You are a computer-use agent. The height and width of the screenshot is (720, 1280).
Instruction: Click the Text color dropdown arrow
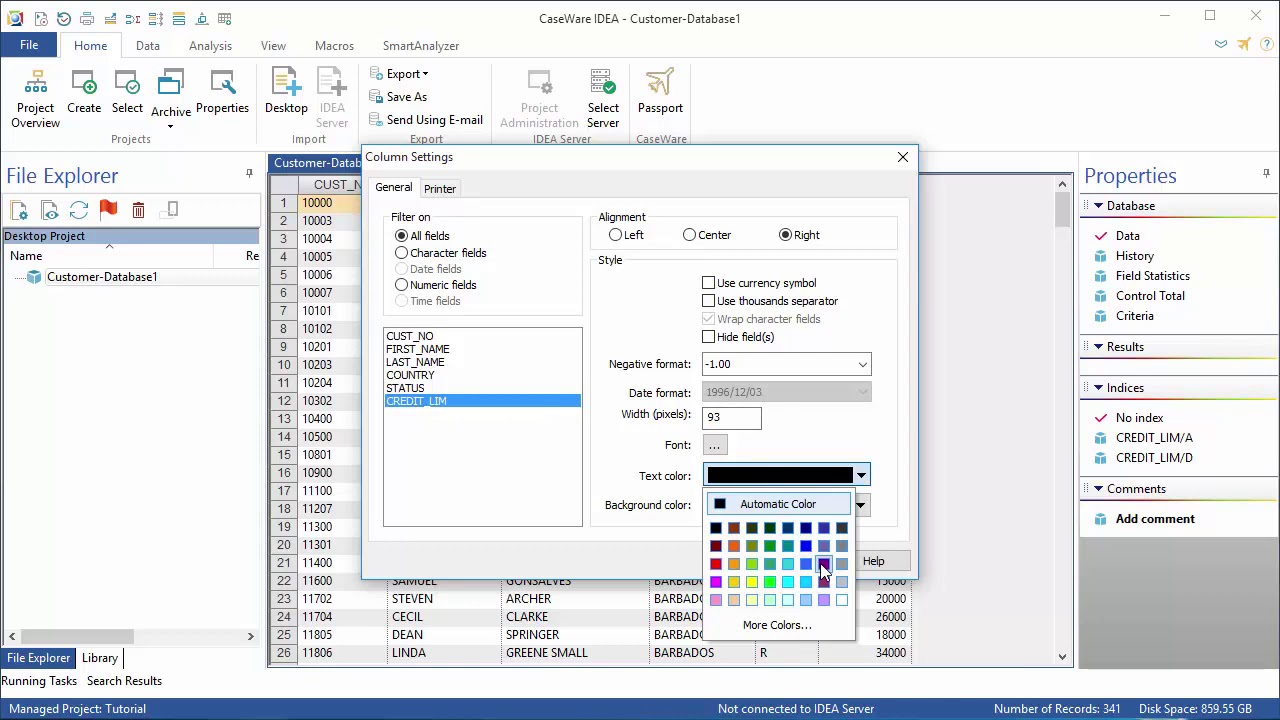861,475
